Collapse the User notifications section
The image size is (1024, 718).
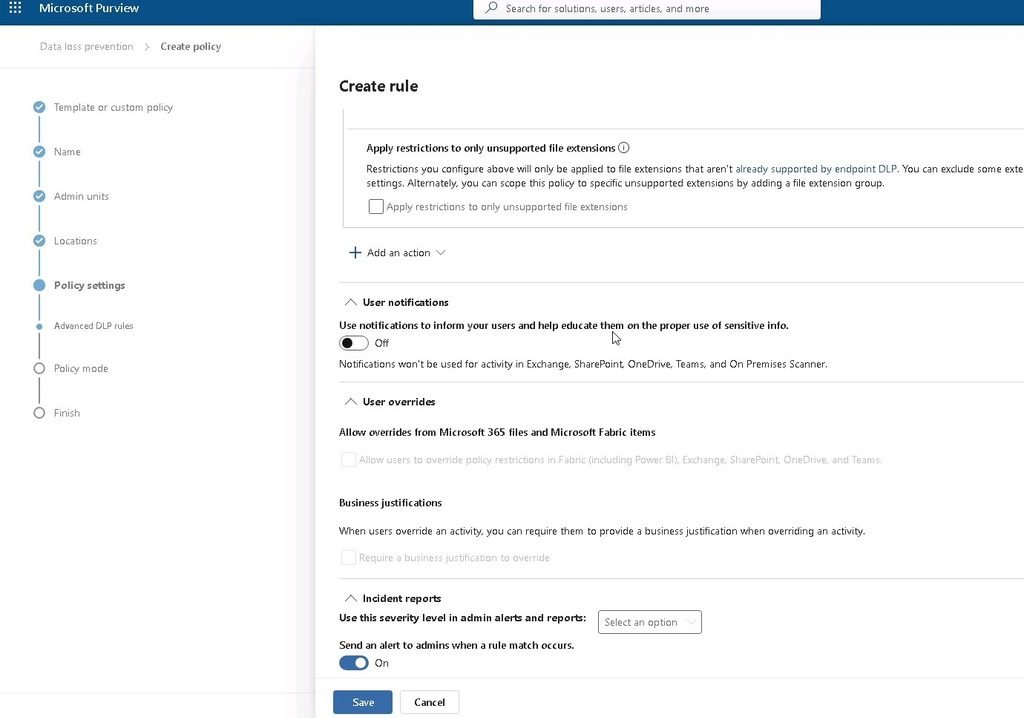pyautogui.click(x=351, y=302)
